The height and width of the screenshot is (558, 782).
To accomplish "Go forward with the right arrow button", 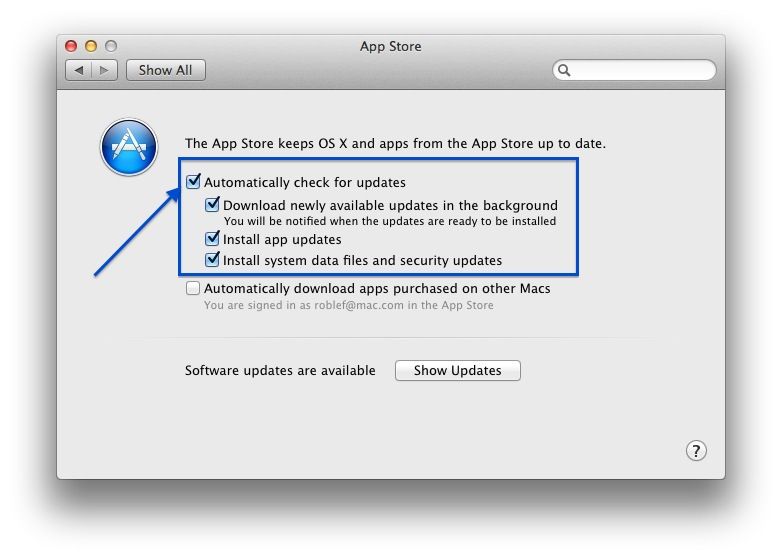I will click(x=105, y=70).
